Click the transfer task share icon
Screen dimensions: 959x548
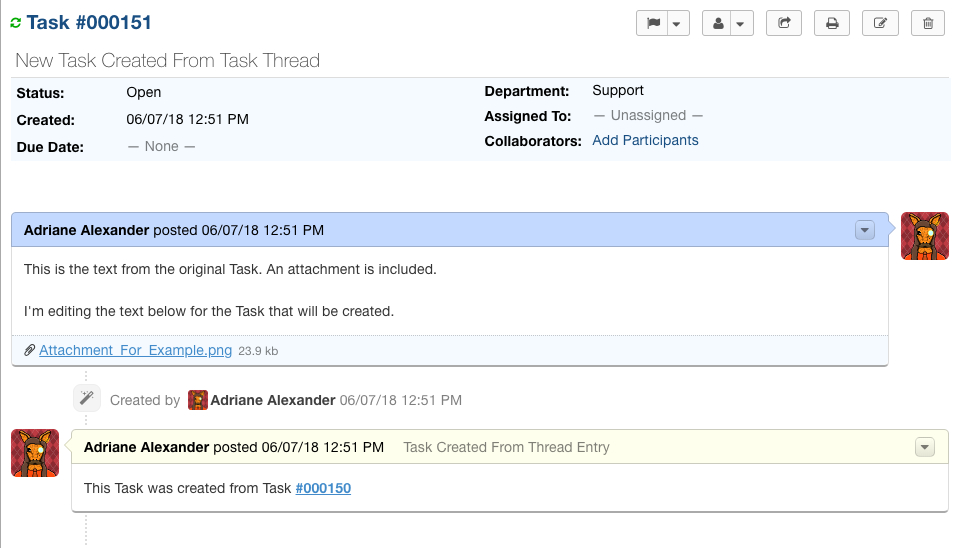(x=784, y=23)
